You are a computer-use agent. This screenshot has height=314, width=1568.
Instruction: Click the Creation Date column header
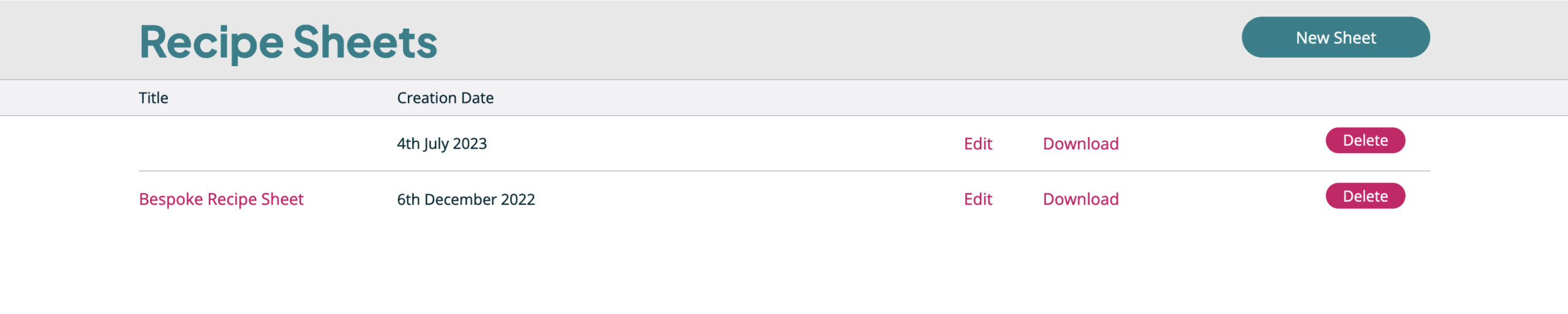445,98
